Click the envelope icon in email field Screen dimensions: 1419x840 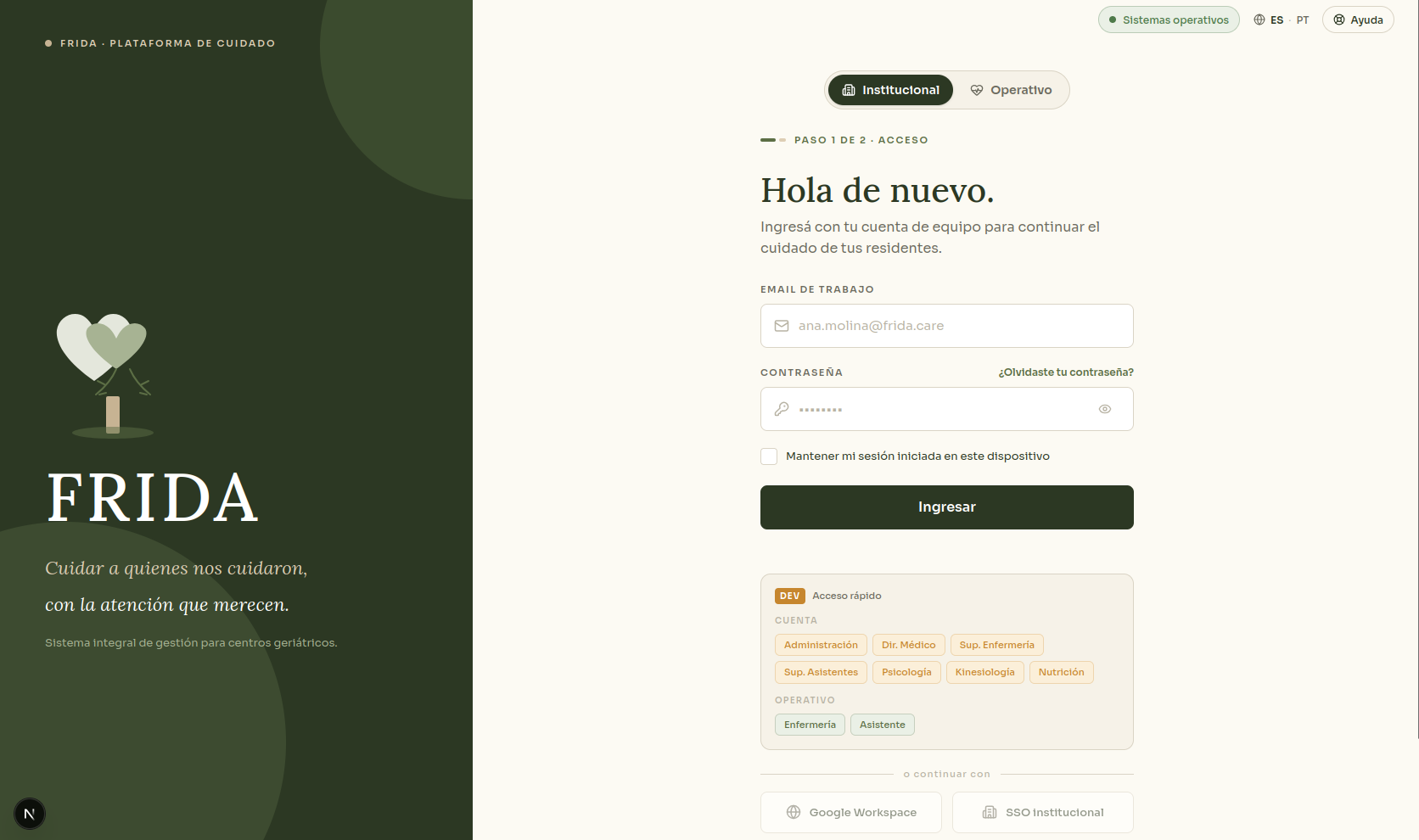click(782, 326)
